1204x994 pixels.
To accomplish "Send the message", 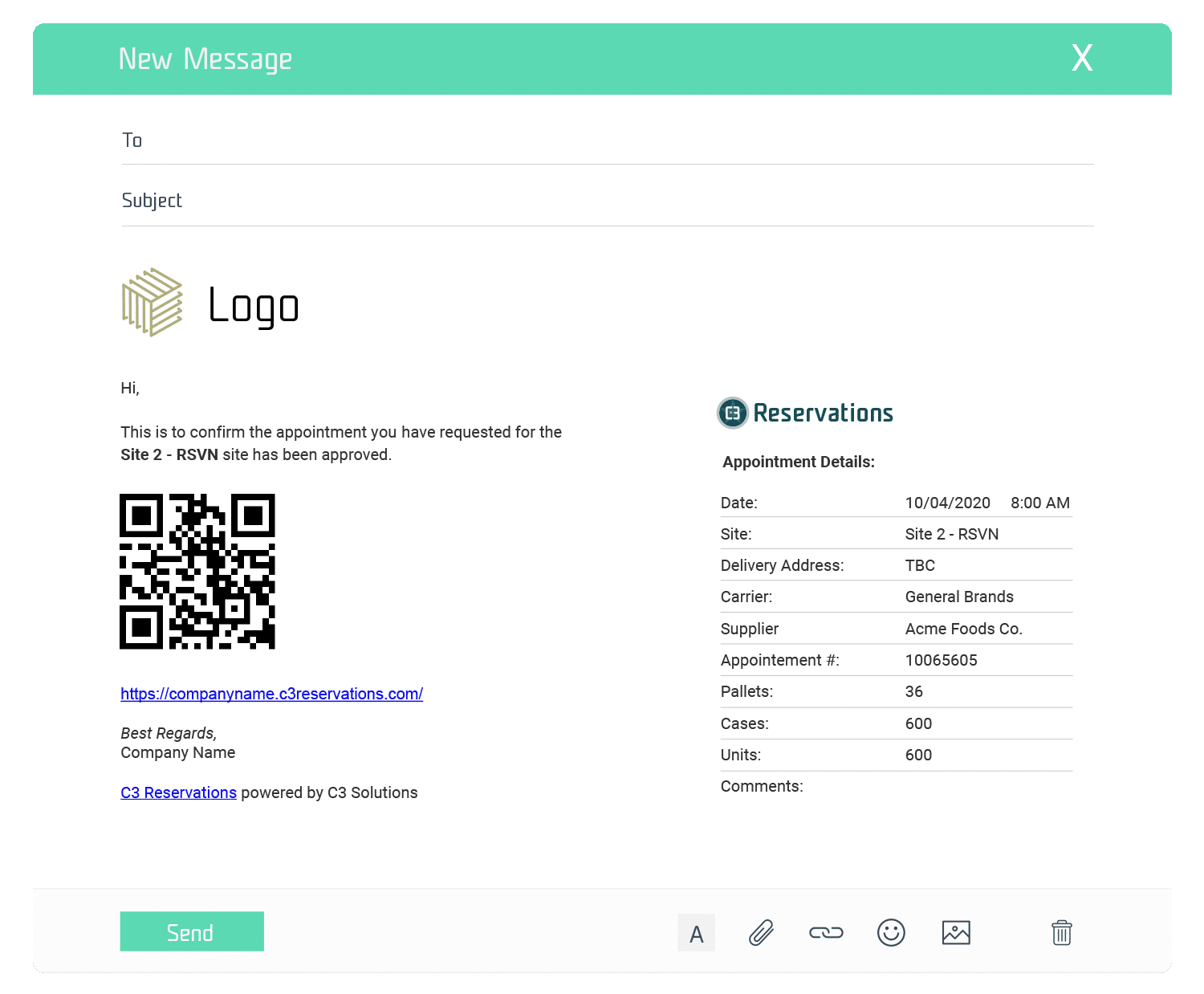I will [192, 931].
